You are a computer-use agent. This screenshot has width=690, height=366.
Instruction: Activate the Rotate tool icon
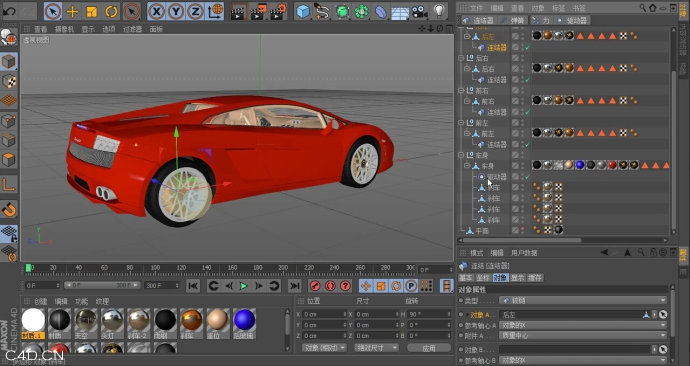click(111, 11)
